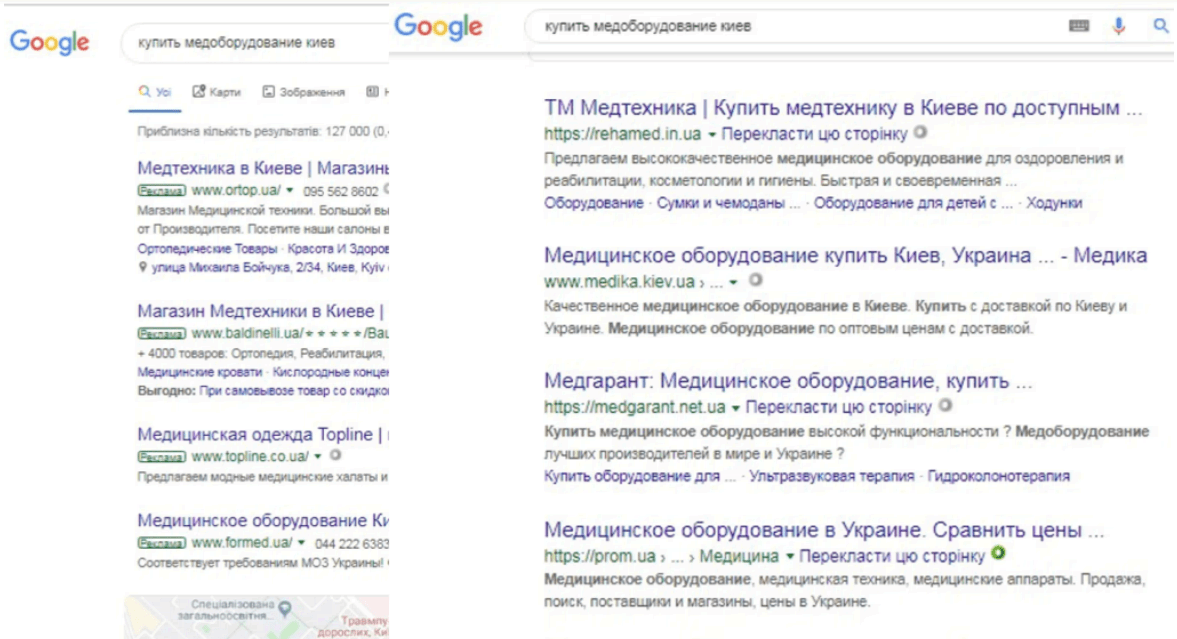
Task: Open ad Медицинское оборудование from formed.ua
Action: [263, 520]
